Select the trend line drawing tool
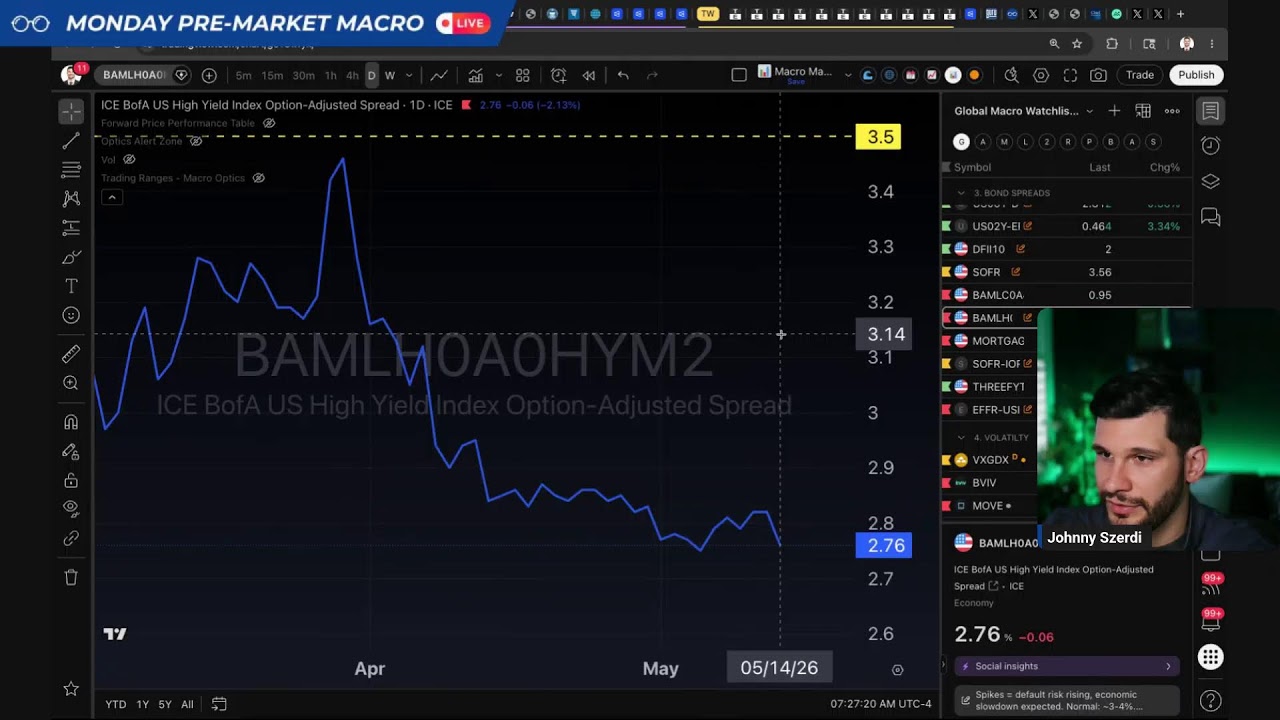The image size is (1280, 720). click(x=71, y=141)
